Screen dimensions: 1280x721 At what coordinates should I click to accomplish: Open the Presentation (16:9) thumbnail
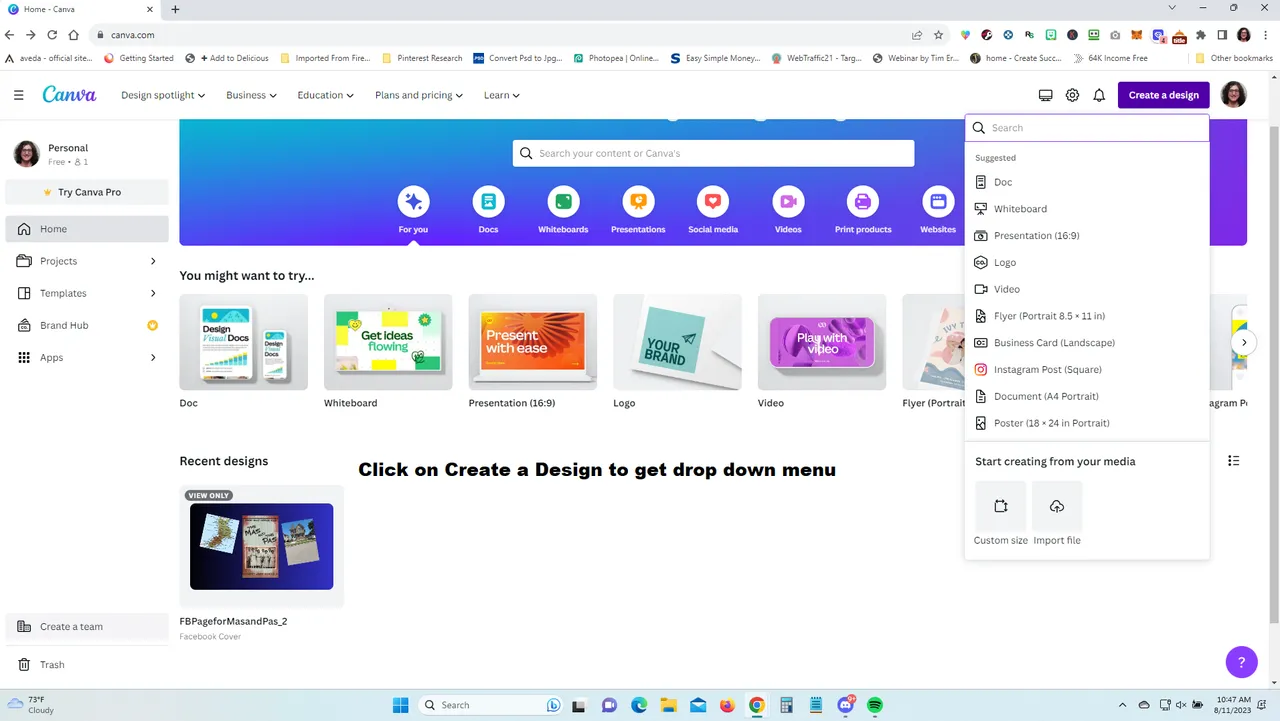[533, 342]
